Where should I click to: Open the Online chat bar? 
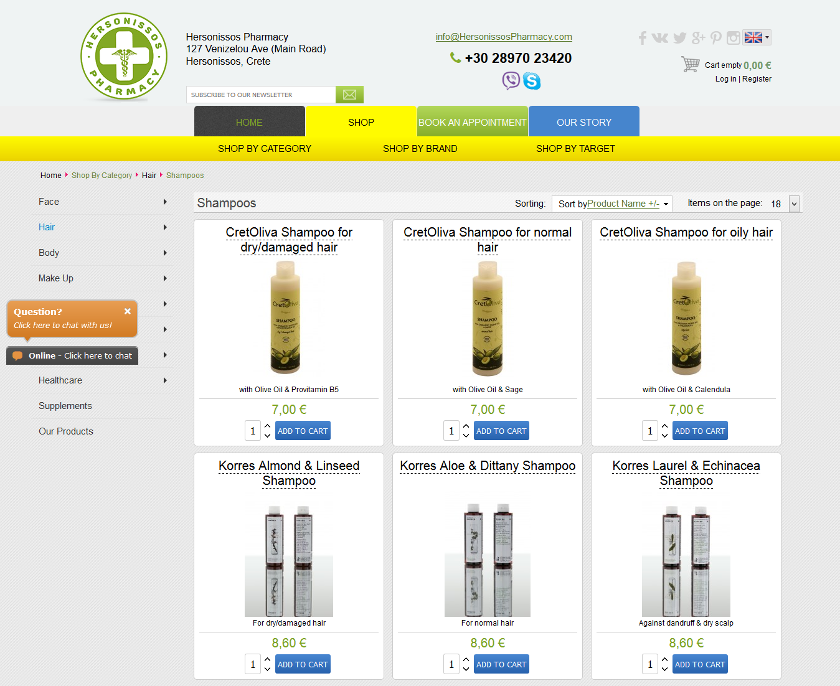click(72, 356)
